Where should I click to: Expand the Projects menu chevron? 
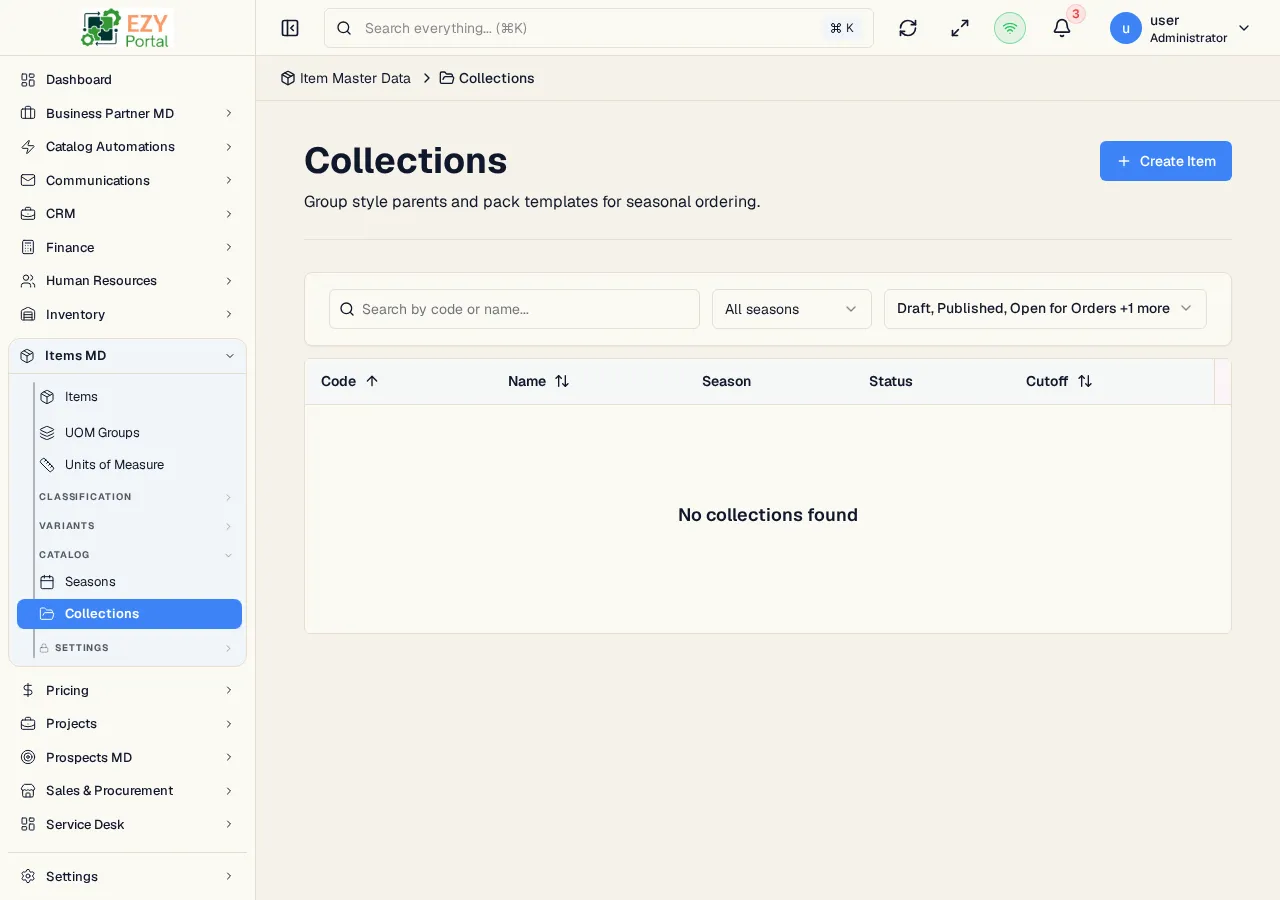pos(229,724)
